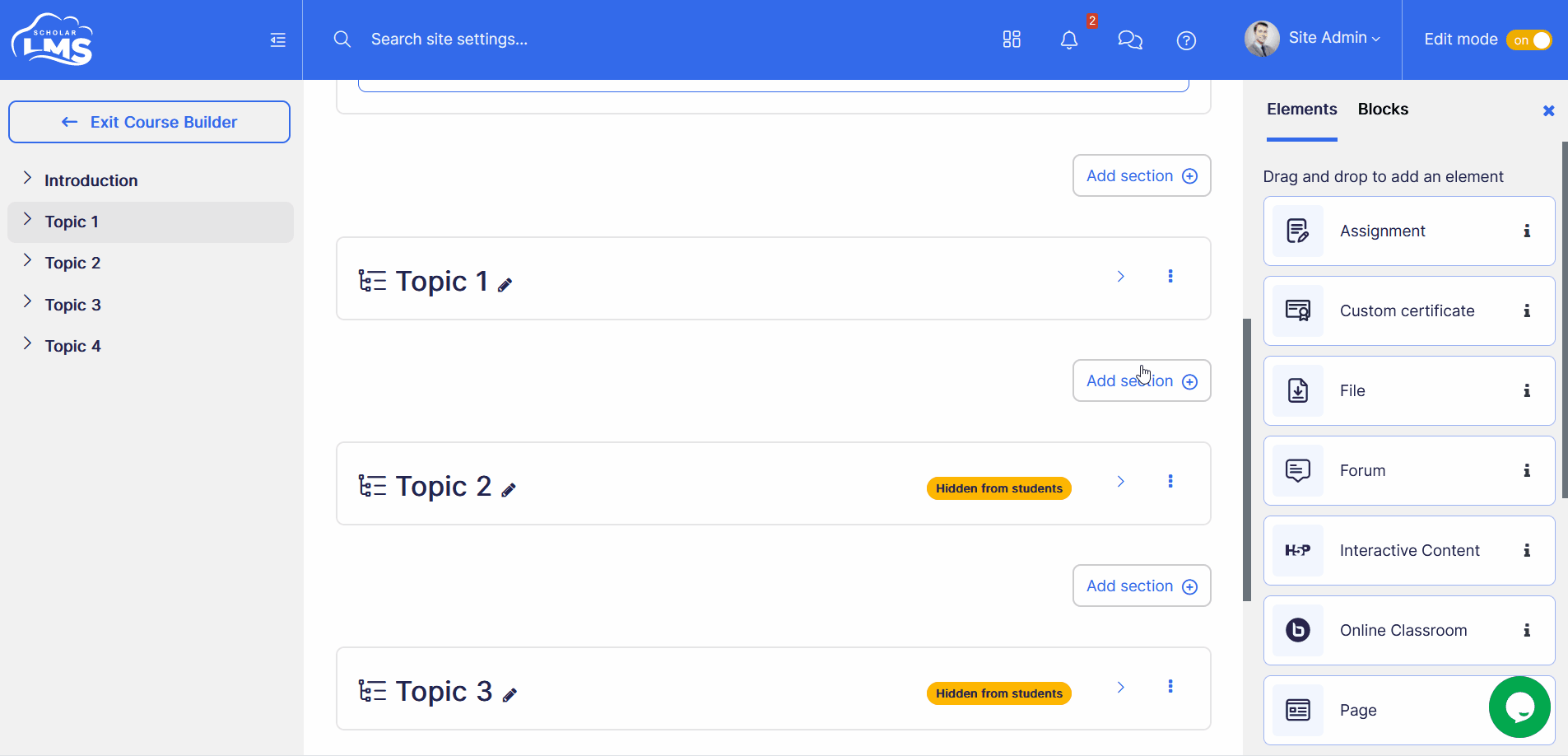Open the notifications bell icon
1568x756 pixels.
click(1068, 40)
